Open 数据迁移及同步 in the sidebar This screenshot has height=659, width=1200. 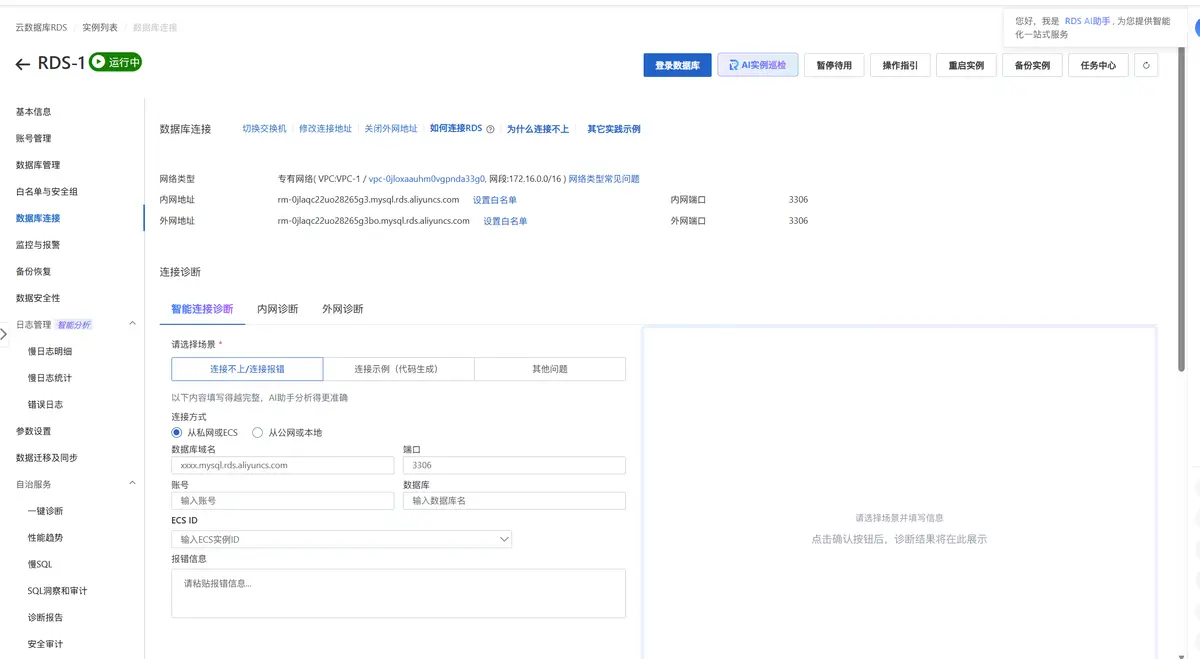[46, 457]
